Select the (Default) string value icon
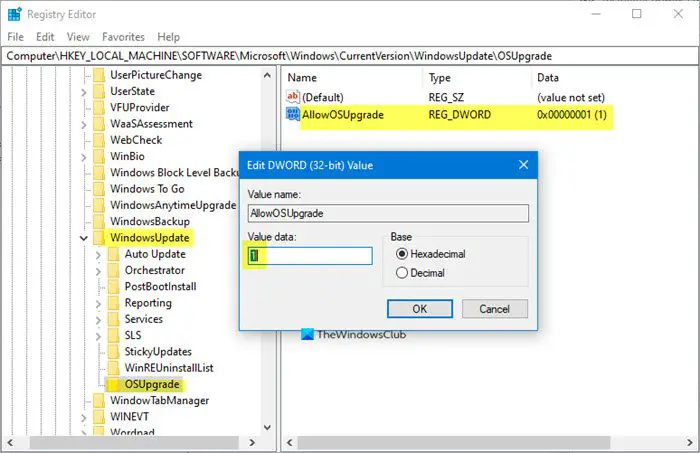 point(293,96)
